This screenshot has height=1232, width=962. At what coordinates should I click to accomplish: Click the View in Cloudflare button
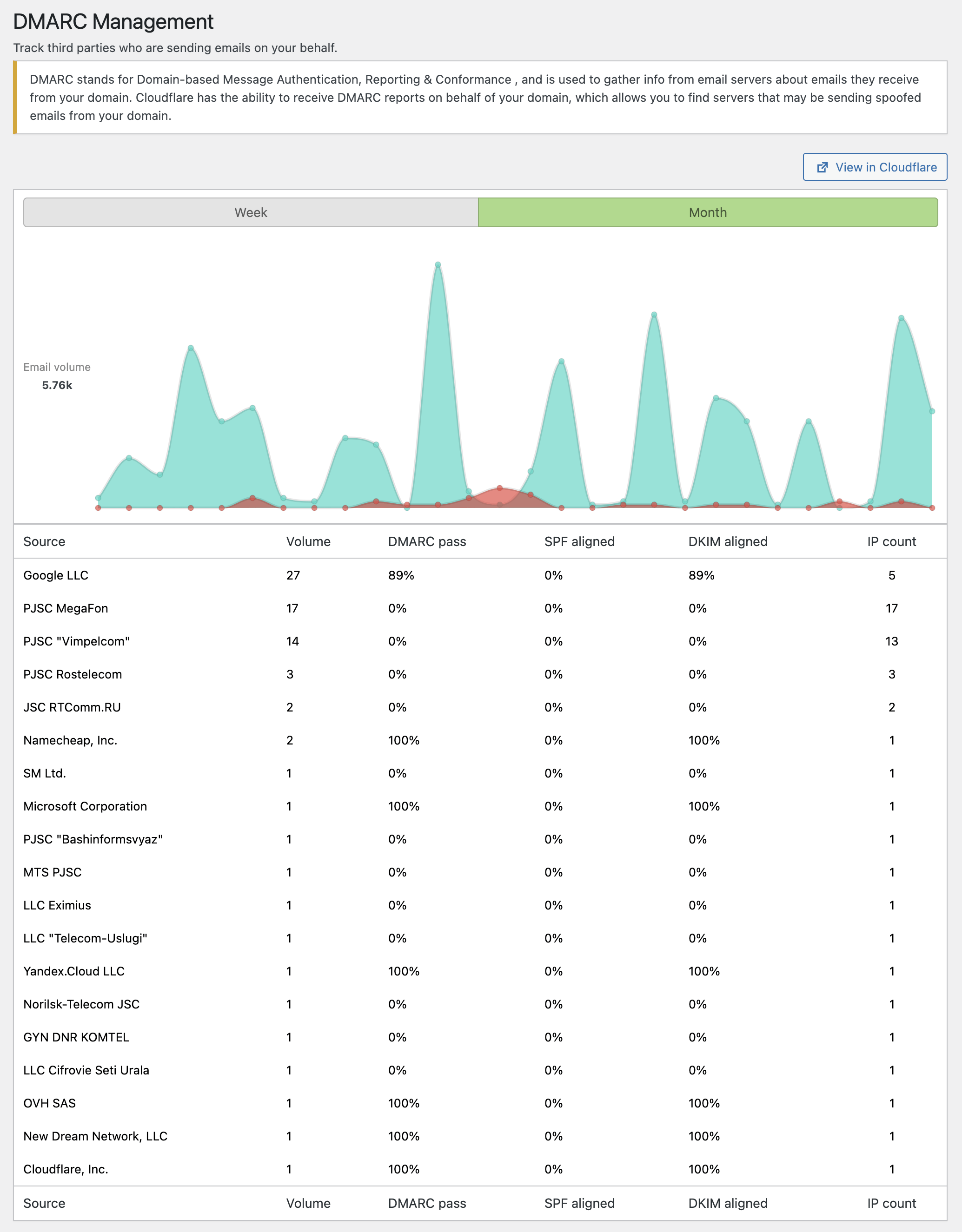click(875, 167)
